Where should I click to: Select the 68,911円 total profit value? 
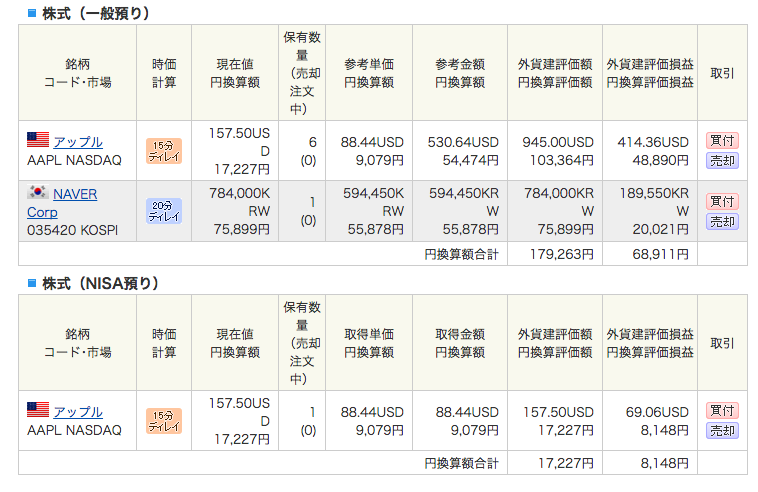pos(660,254)
